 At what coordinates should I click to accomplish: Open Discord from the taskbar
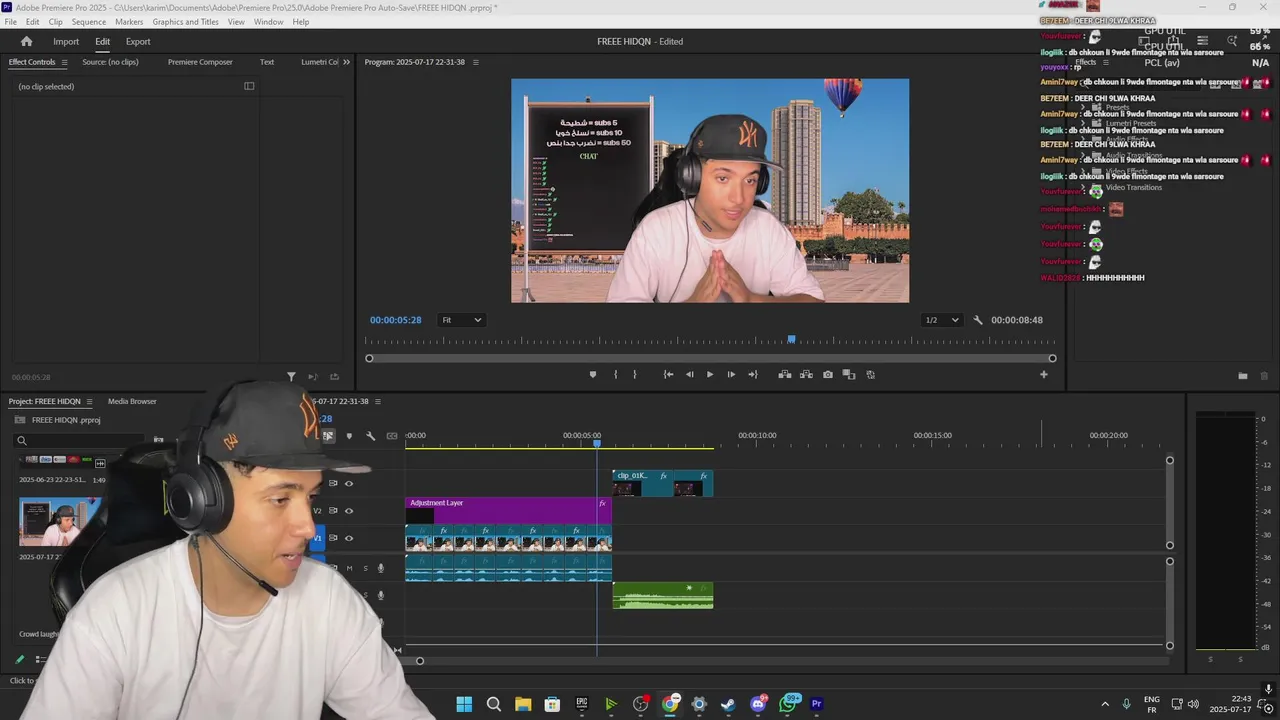click(758, 704)
